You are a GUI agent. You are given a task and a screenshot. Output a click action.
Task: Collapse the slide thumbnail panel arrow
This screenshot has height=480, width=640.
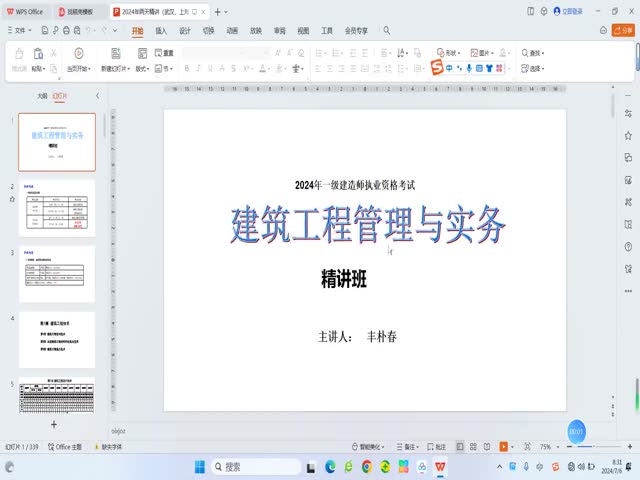pyautogui.click(x=98, y=96)
